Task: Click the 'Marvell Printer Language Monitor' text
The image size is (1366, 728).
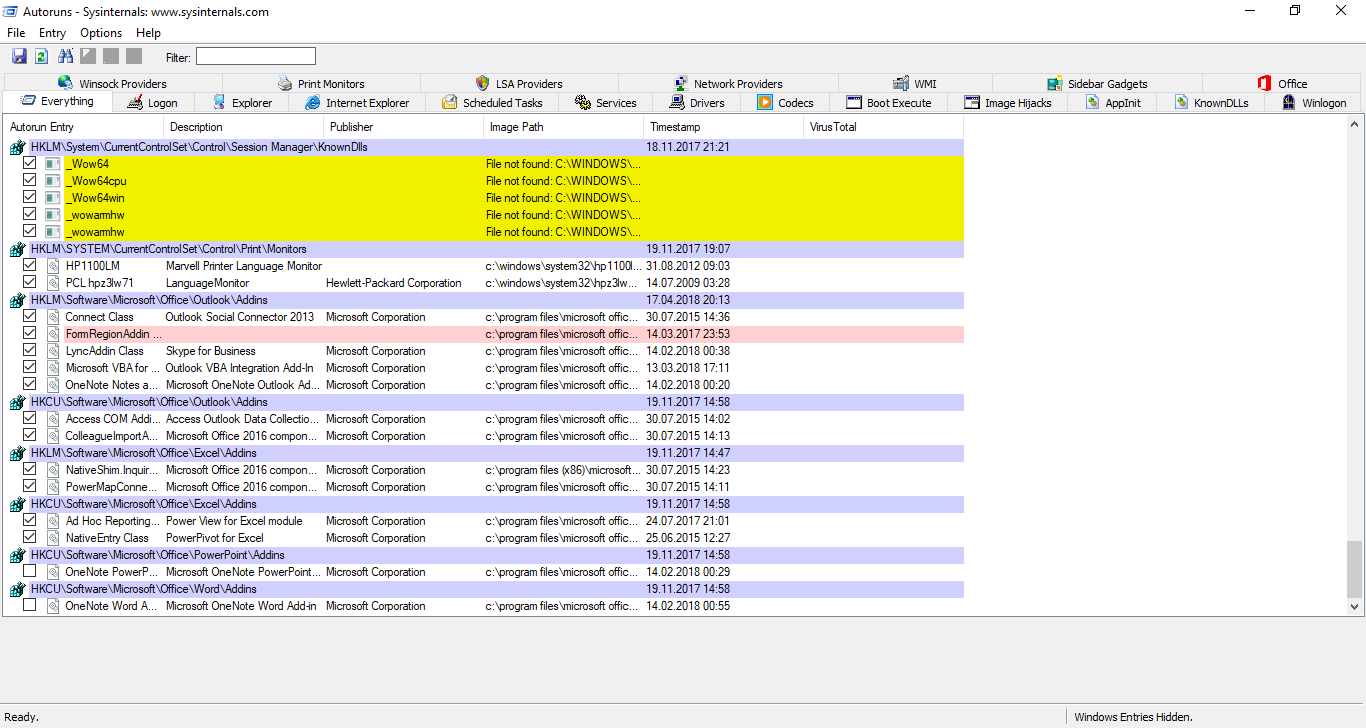Action: coord(244,266)
